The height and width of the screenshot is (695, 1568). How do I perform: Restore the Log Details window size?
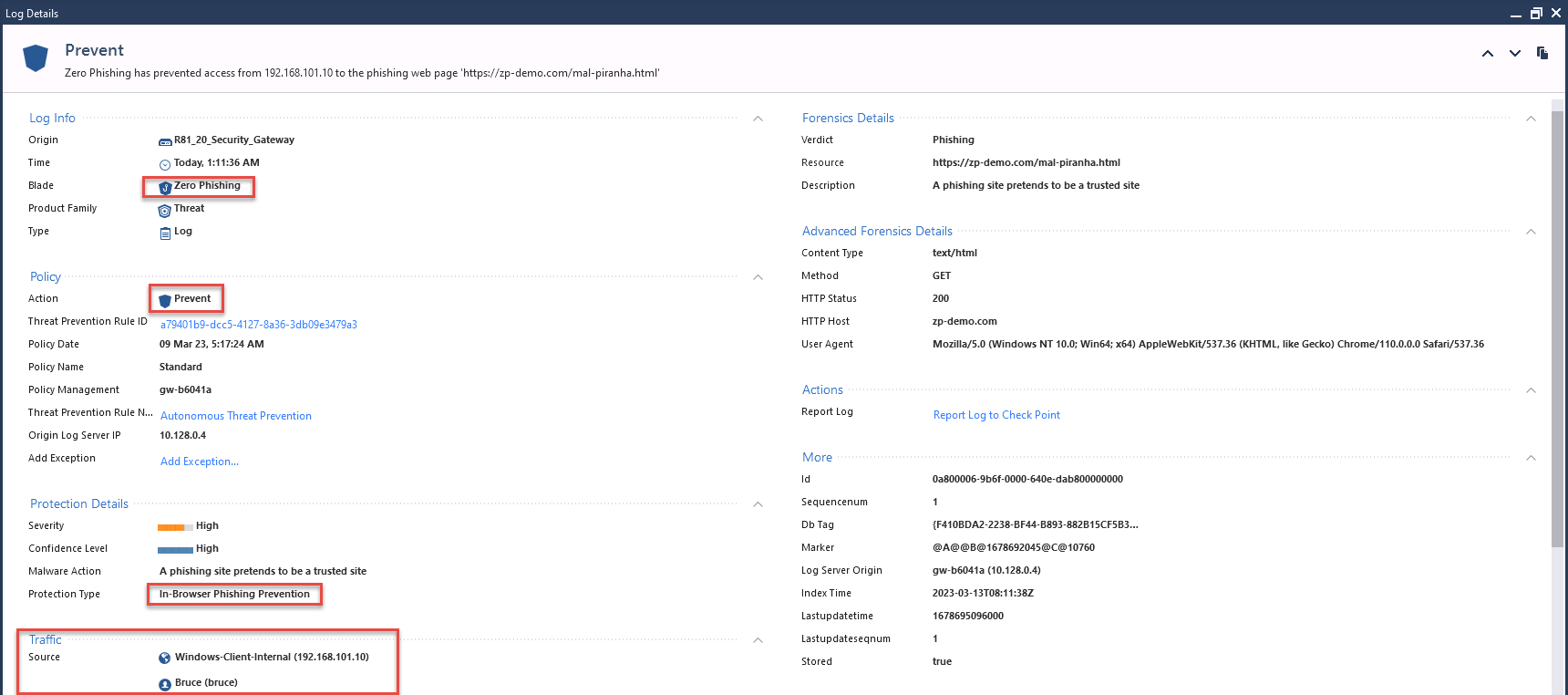1536,13
